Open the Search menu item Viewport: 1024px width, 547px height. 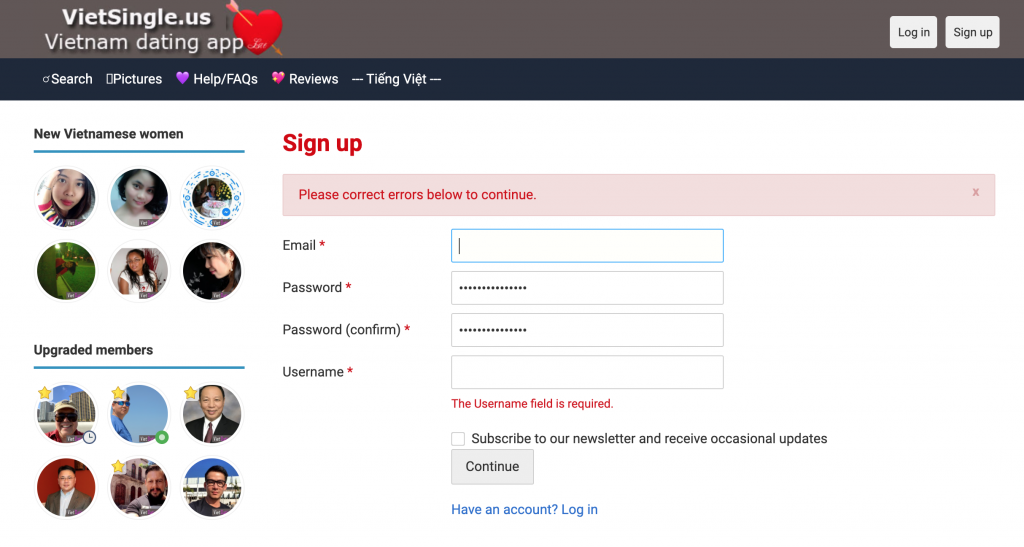click(67, 79)
